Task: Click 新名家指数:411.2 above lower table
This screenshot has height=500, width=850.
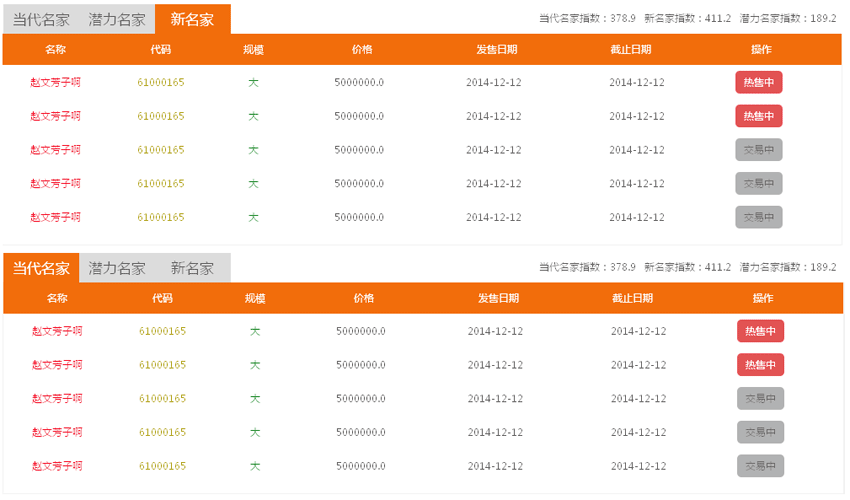Action: [687, 267]
